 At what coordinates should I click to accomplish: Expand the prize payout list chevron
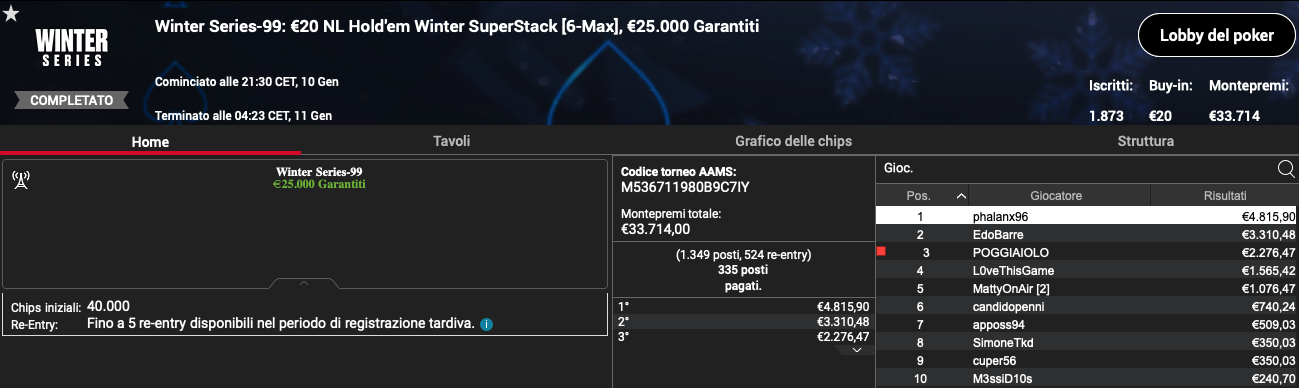coord(856,350)
